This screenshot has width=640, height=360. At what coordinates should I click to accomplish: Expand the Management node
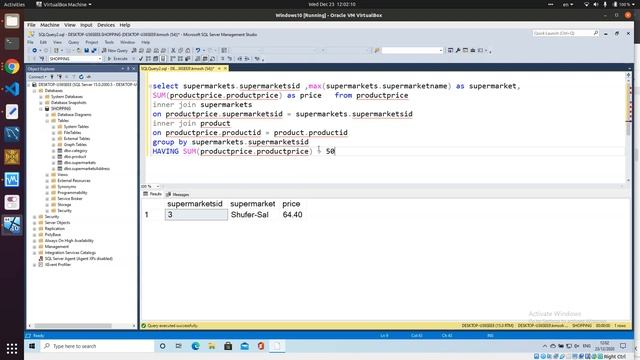point(35,247)
